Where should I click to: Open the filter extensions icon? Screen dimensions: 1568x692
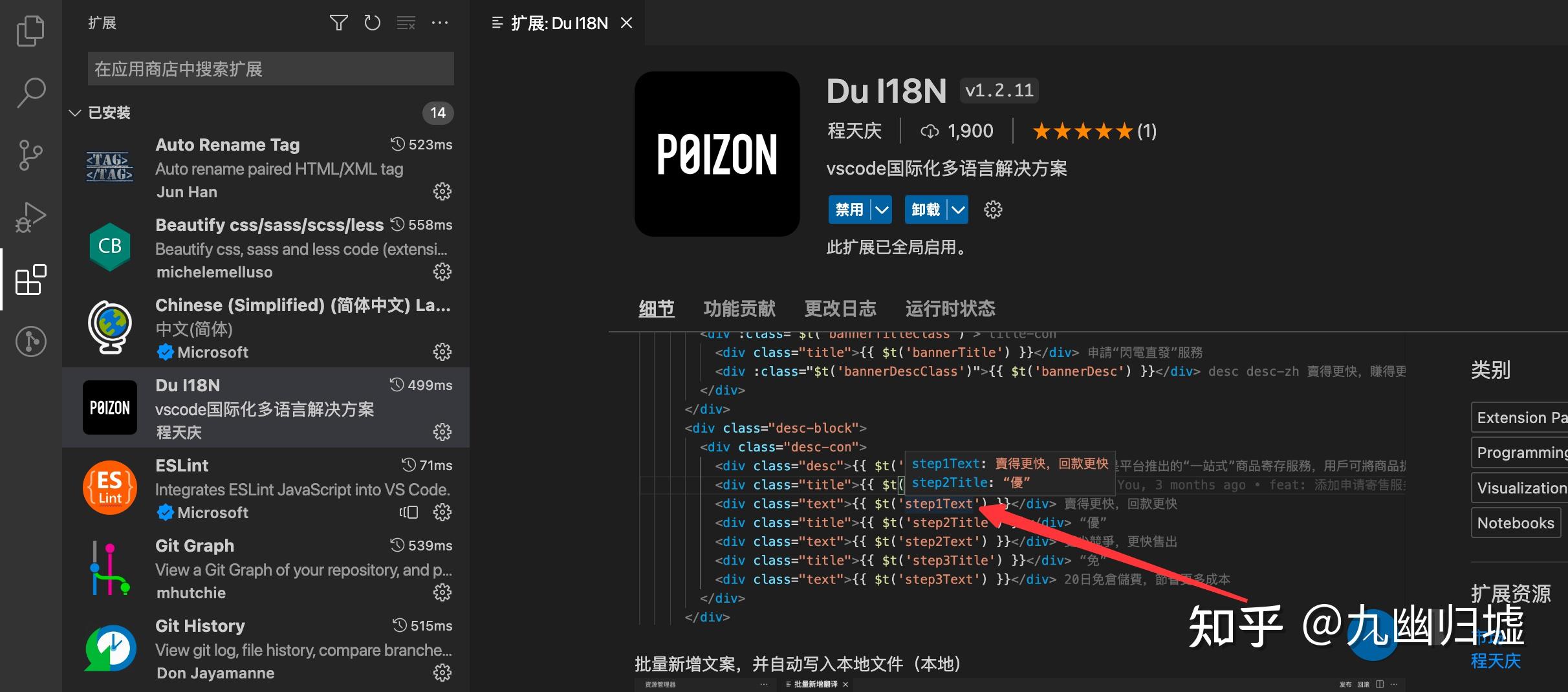click(x=338, y=23)
